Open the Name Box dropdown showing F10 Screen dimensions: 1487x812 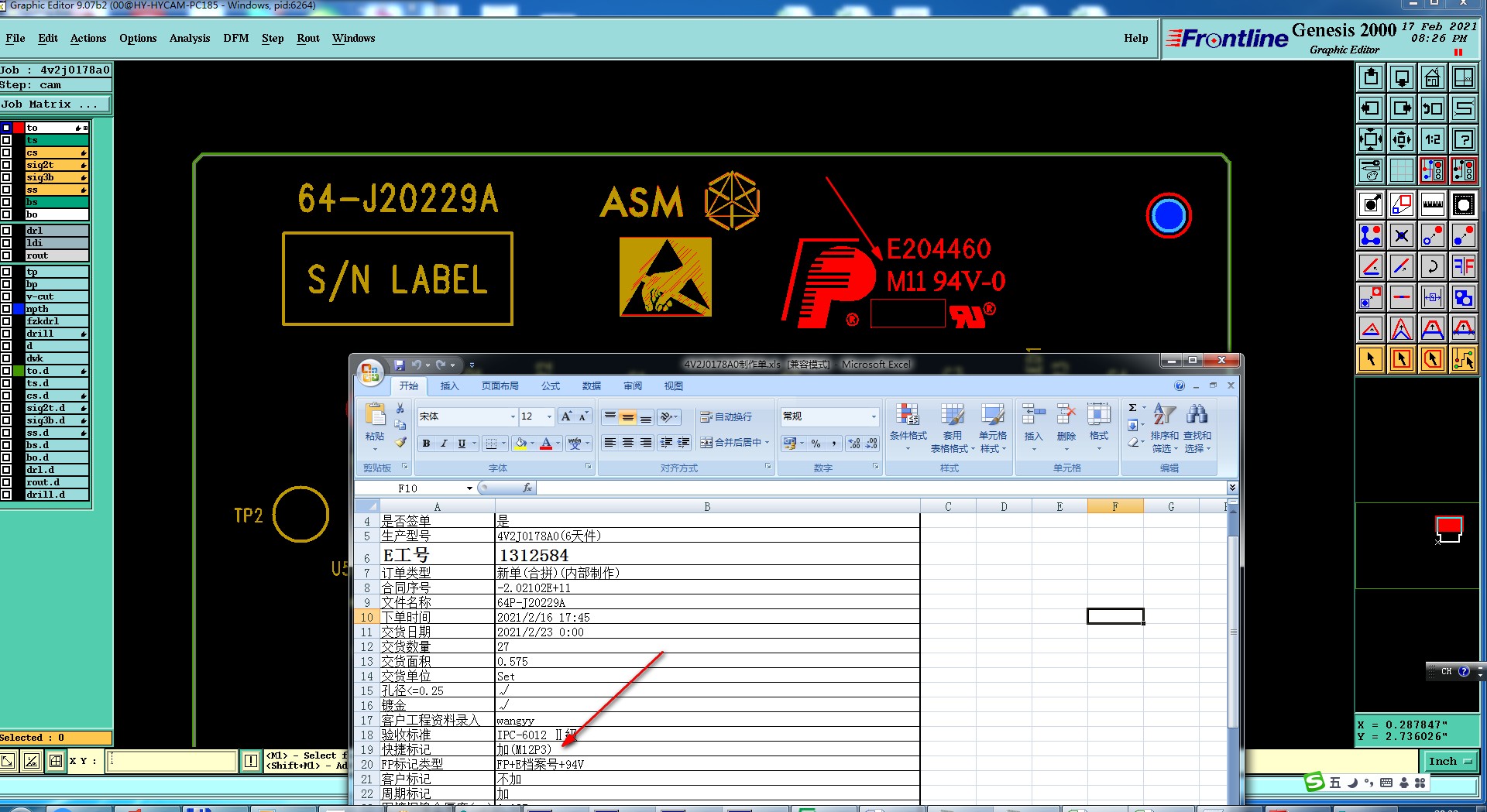click(469, 488)
